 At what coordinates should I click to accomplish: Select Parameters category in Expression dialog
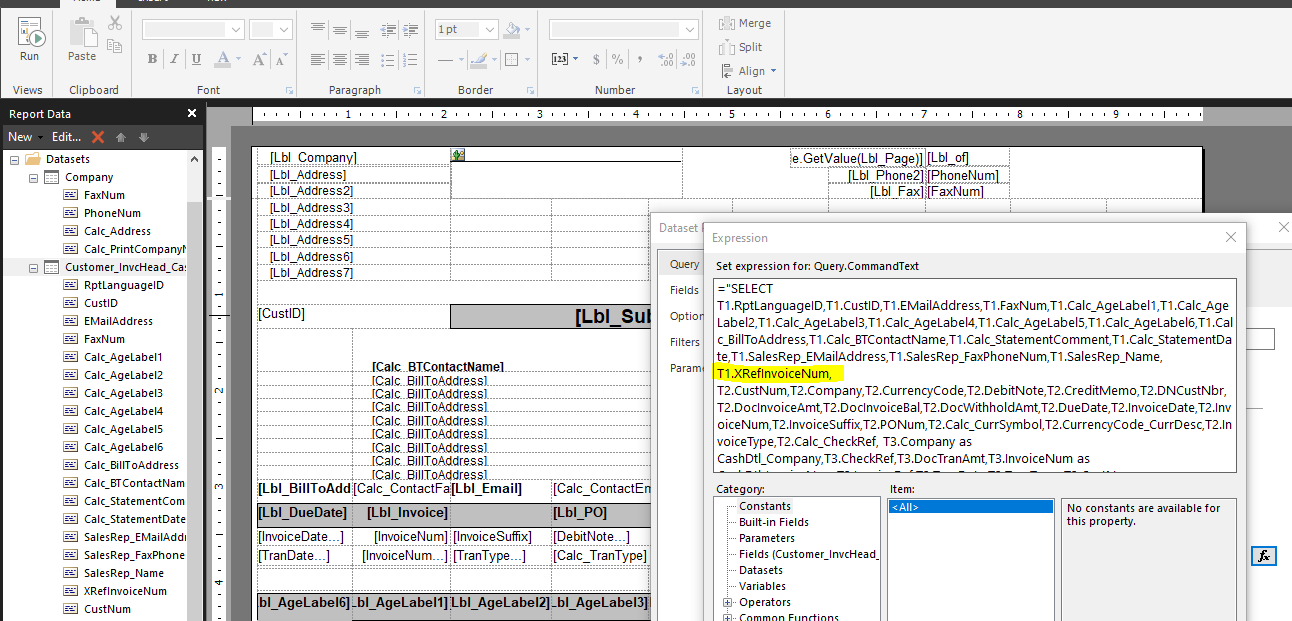click(x=769, y=538)
